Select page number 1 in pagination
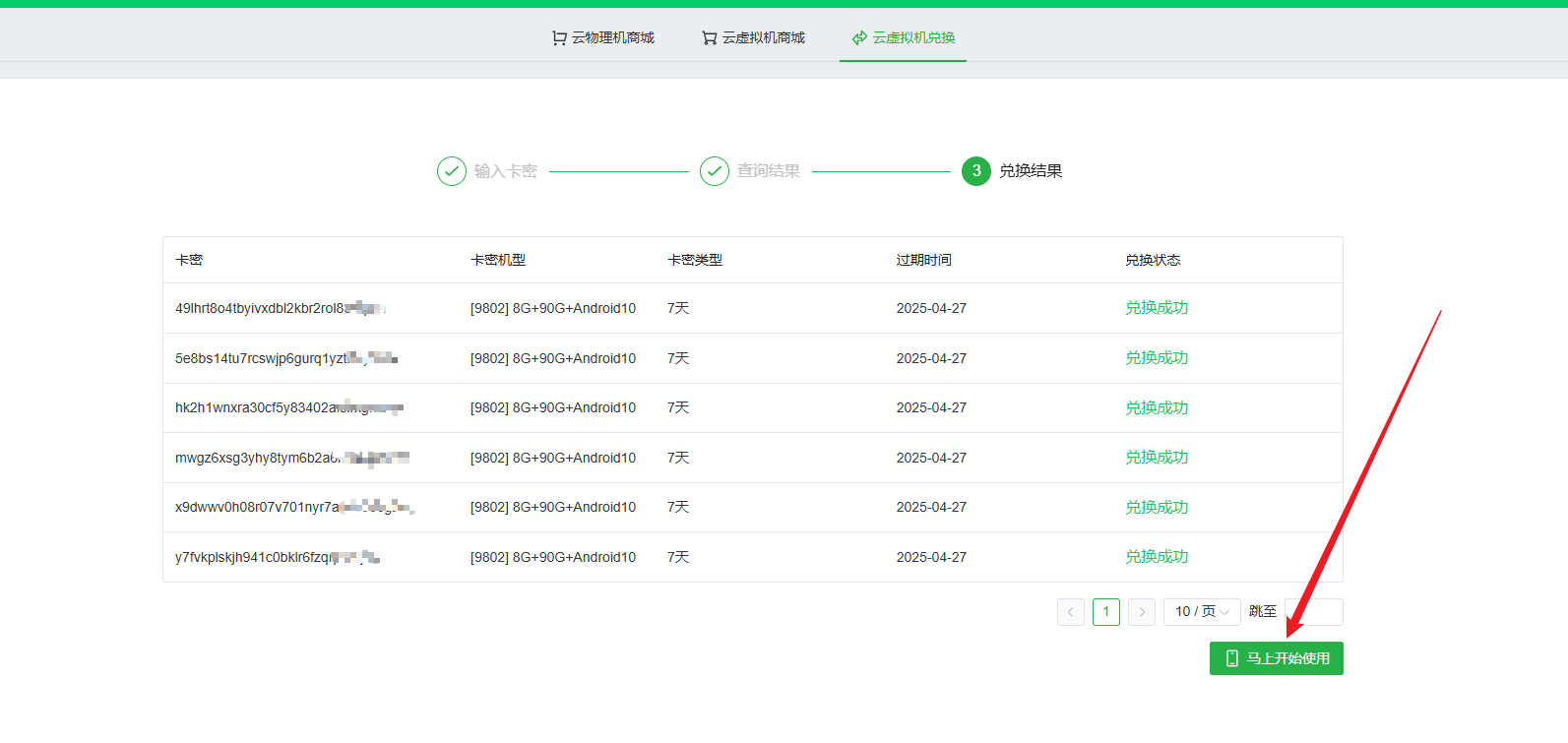The image size is (1568, 743). pyautogui.click(x=1106, y=612)
